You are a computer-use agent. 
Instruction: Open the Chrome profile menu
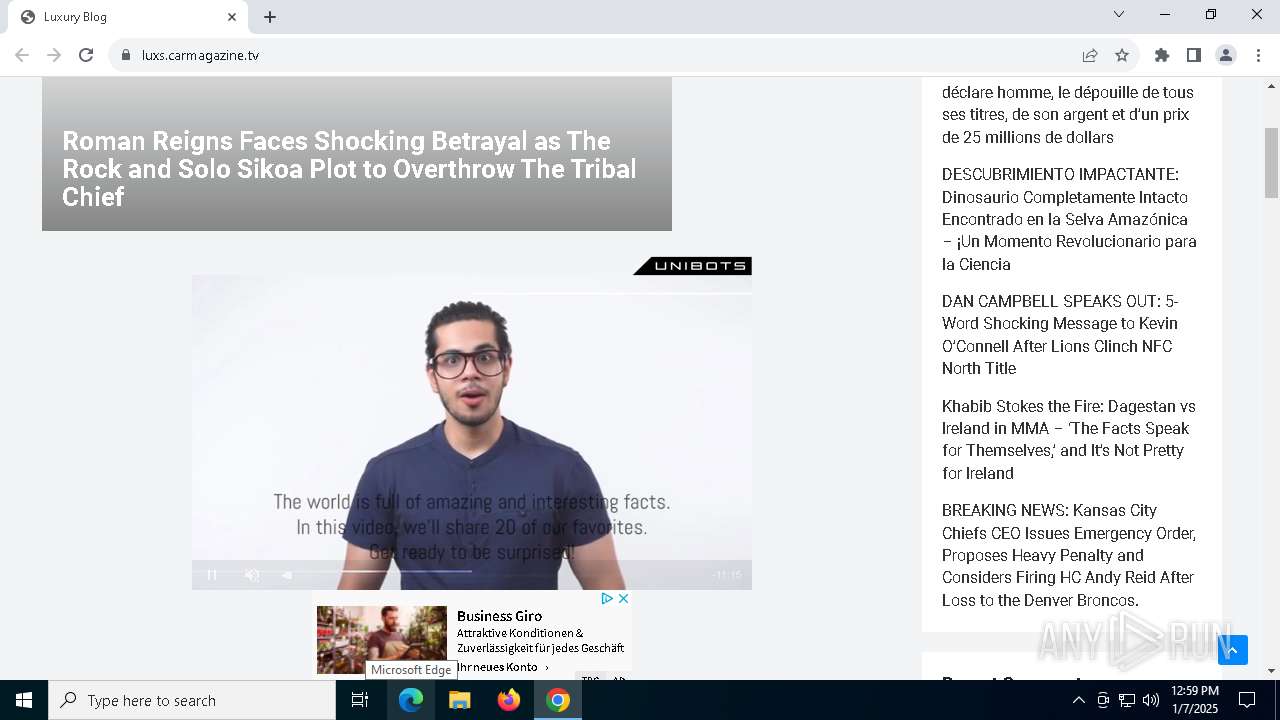(x=1226, y=55)
